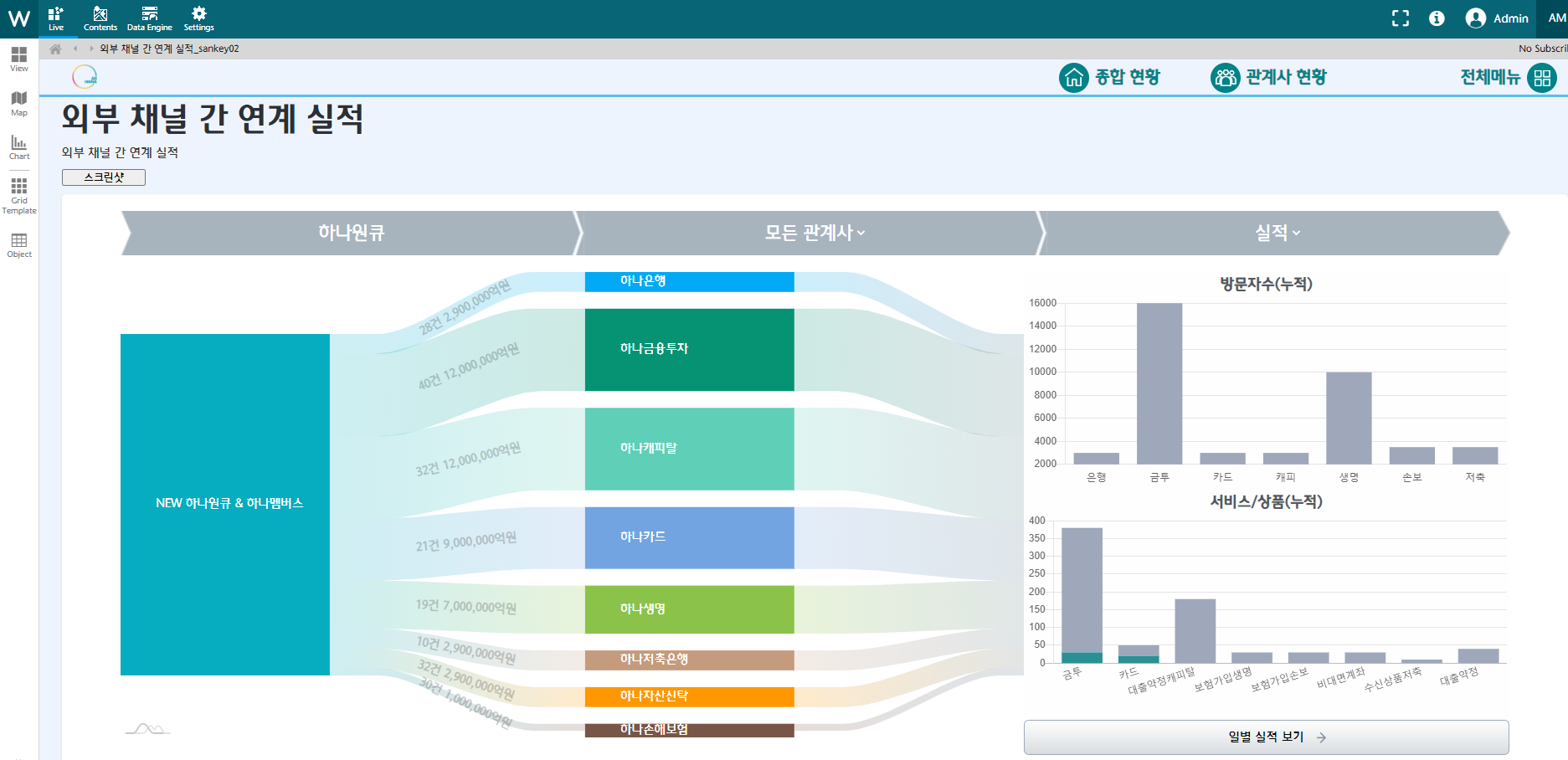Open the Contents menu icon
This screenshot has width=1568, height=760.
coord(100,18)
